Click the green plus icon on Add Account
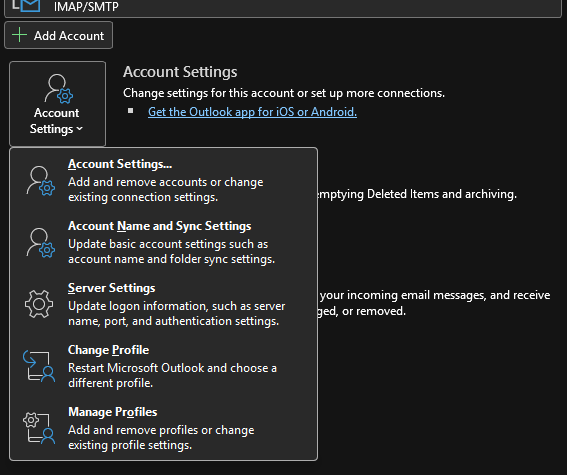567x475 pixels. (x=19, y=35)
